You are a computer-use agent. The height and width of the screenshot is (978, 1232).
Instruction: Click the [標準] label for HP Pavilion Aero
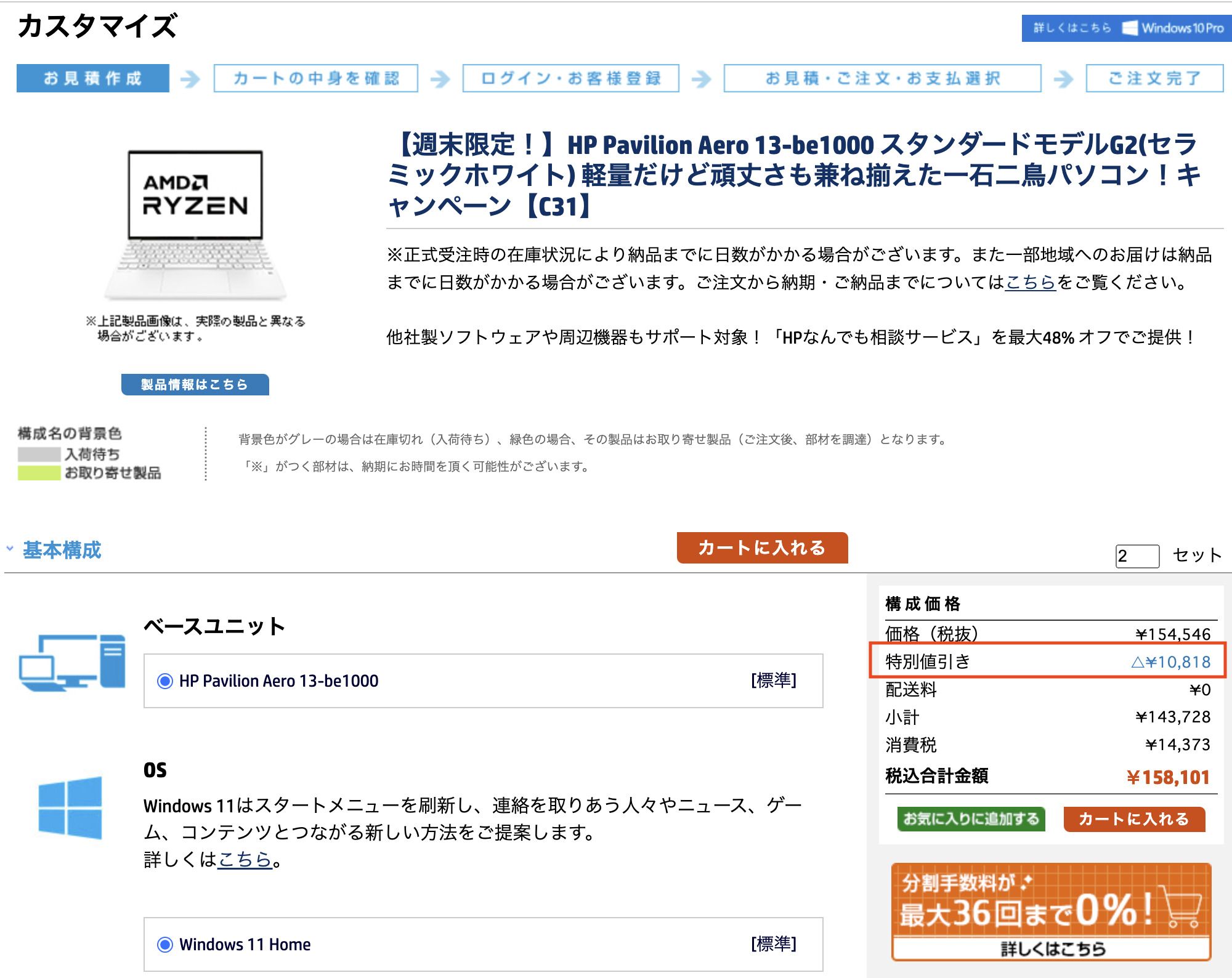tap(774, 680)
